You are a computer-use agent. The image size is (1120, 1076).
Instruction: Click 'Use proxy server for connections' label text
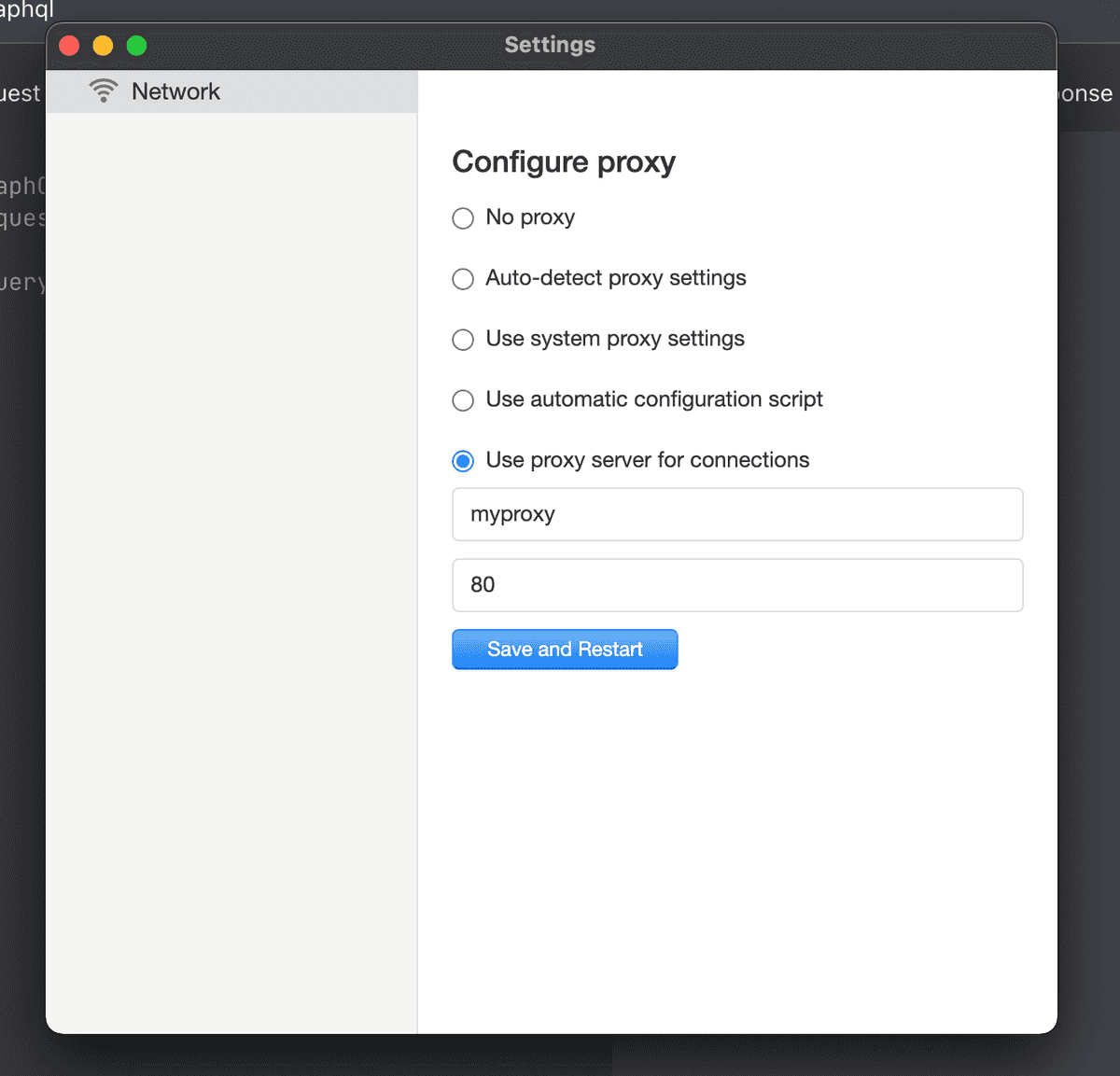648,460
